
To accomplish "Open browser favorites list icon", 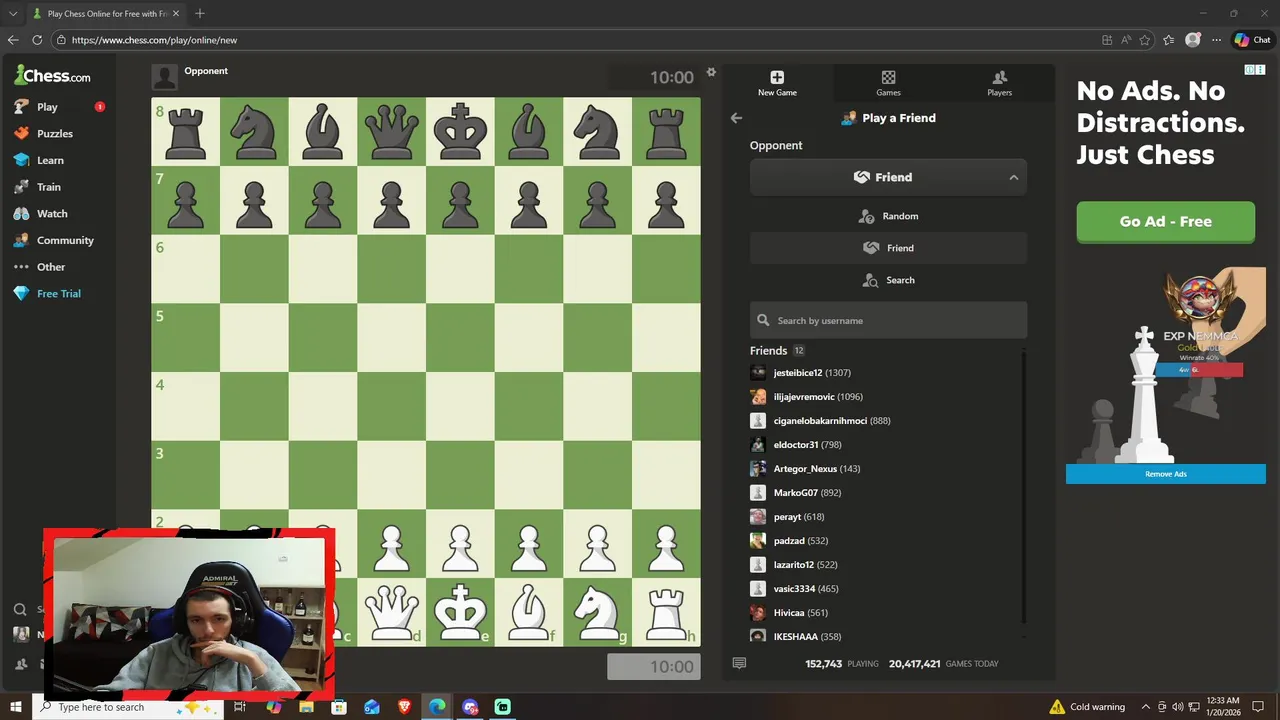I will 1168,40.
